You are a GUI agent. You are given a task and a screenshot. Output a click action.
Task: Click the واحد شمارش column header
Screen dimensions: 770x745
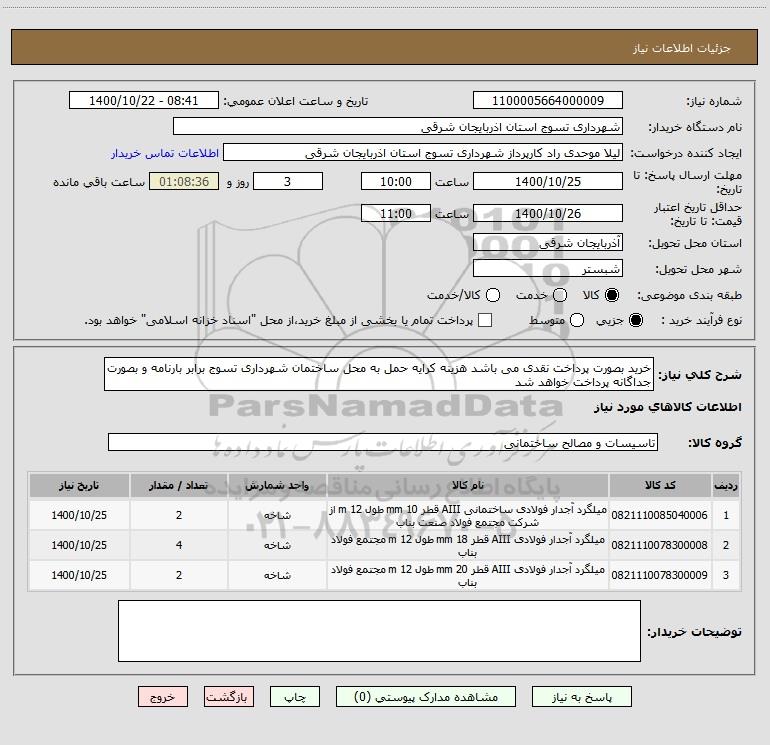(277, 486)
